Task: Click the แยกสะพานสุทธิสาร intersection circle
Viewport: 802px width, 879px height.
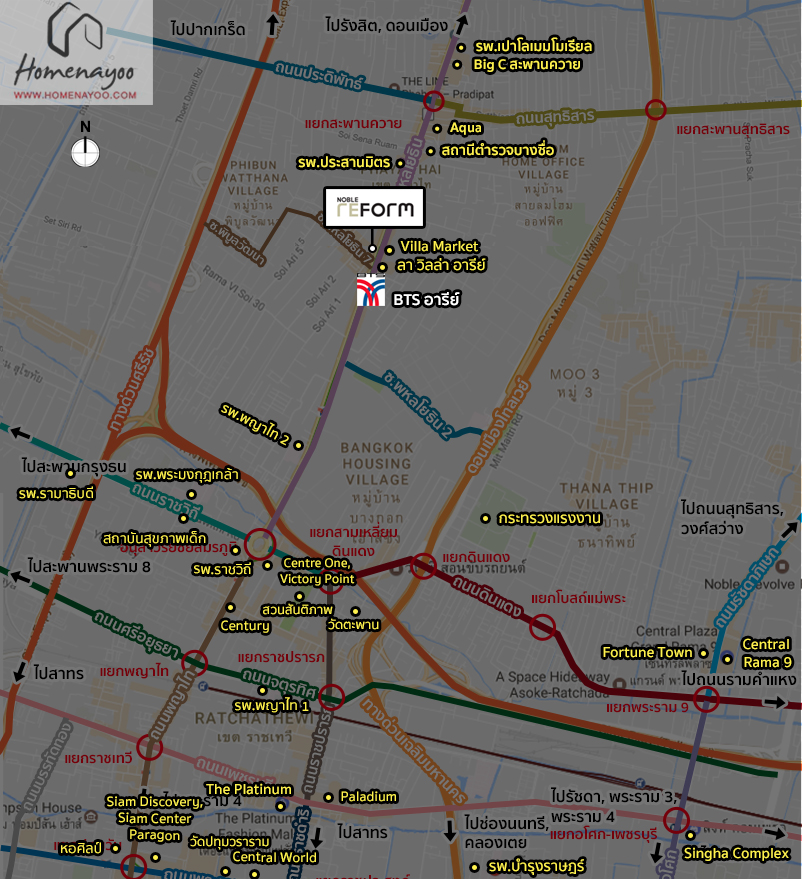Action: click(x=655, y=109)
